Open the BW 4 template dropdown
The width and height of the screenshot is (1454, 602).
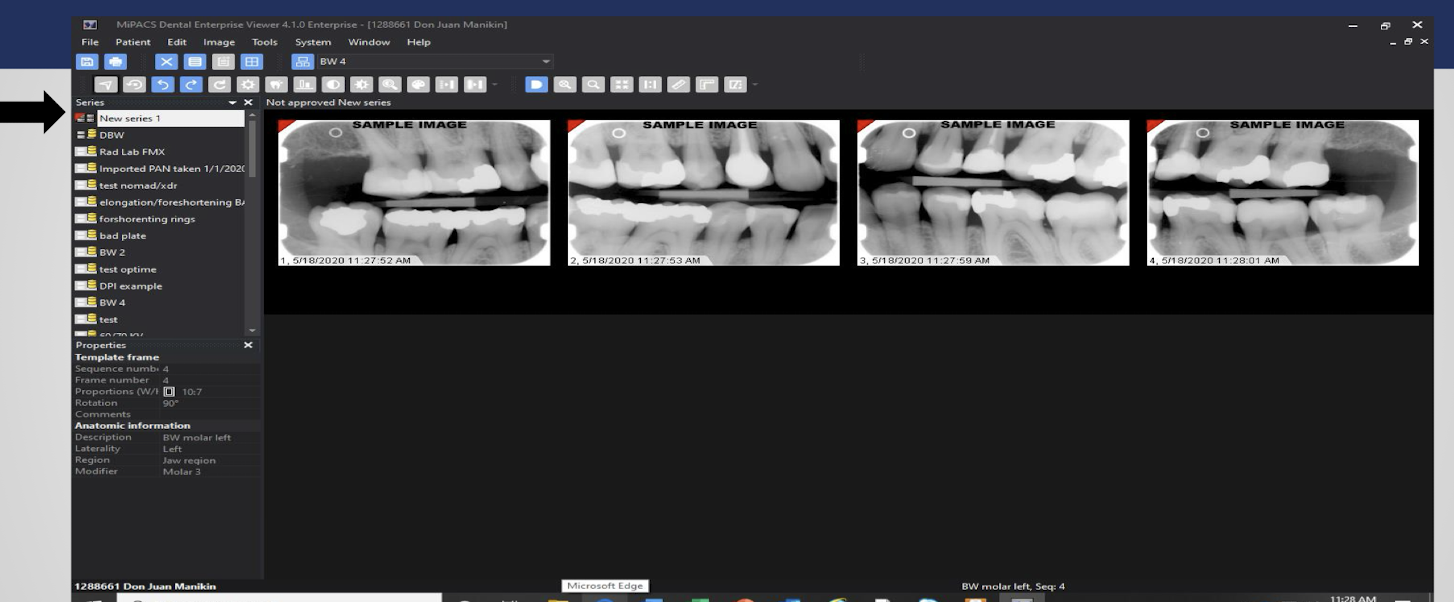point(546,62)
